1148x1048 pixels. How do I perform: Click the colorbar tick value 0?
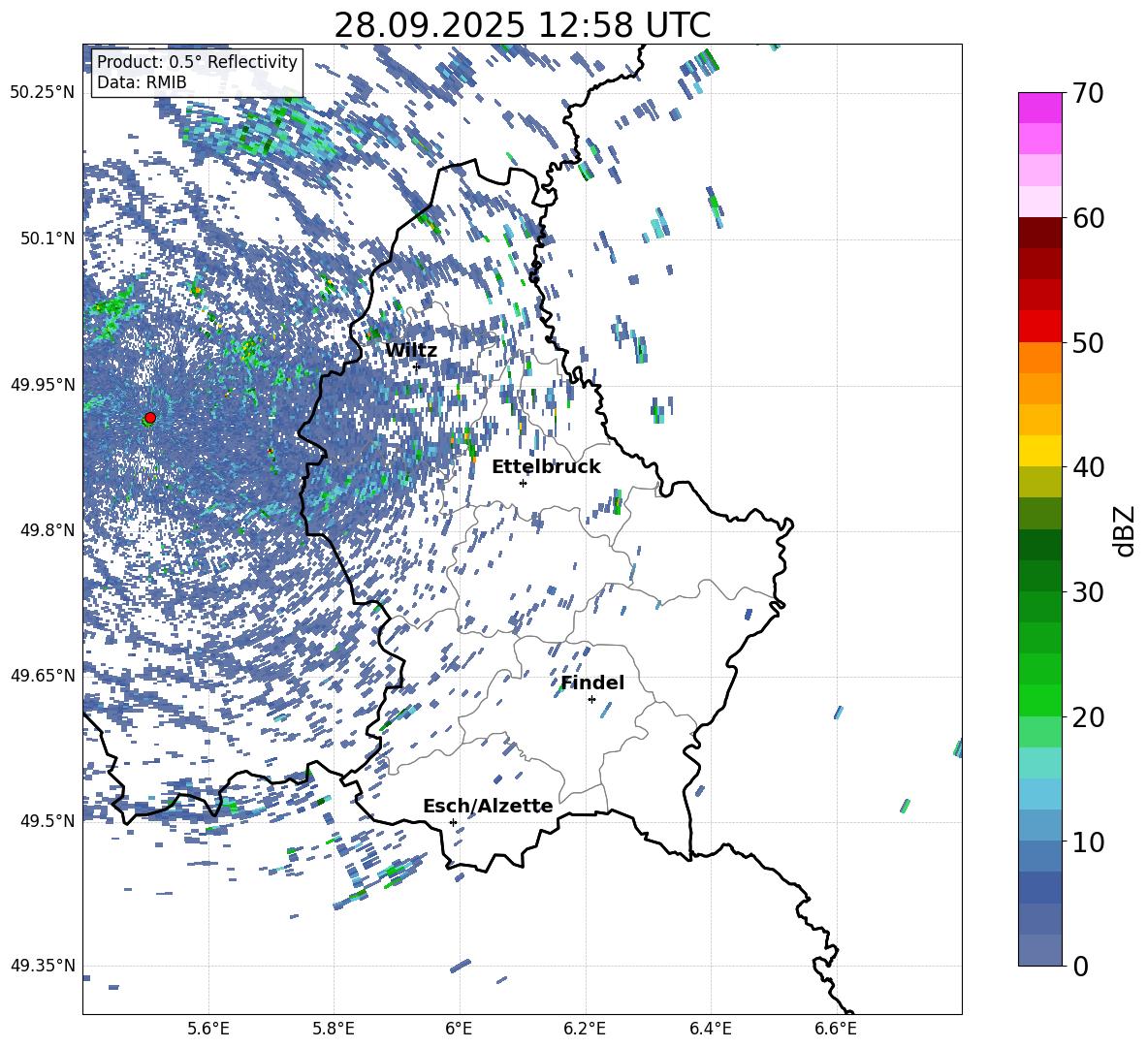tap(1080, 967)
